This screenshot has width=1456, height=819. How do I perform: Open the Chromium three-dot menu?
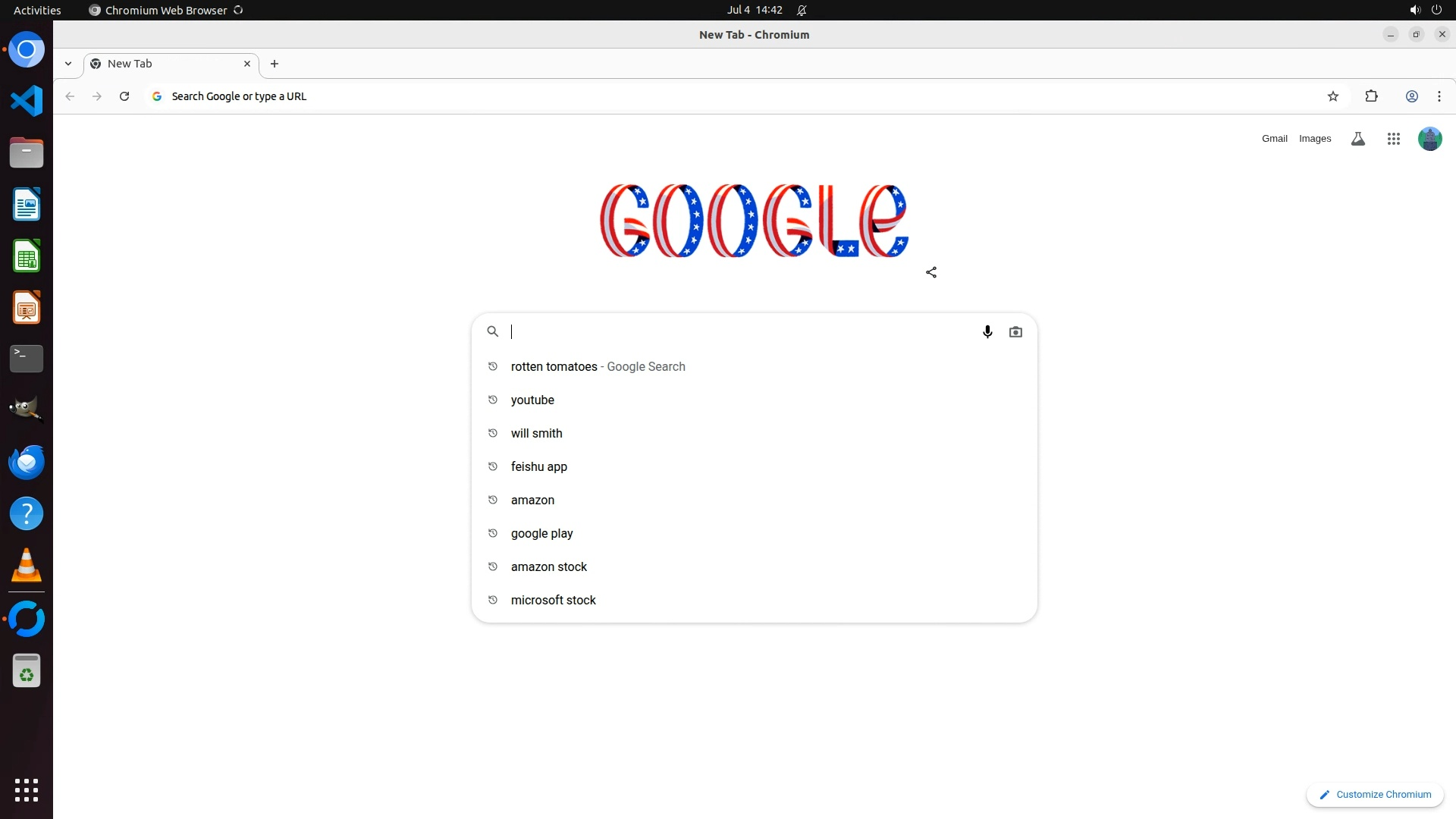point(1439,96)
